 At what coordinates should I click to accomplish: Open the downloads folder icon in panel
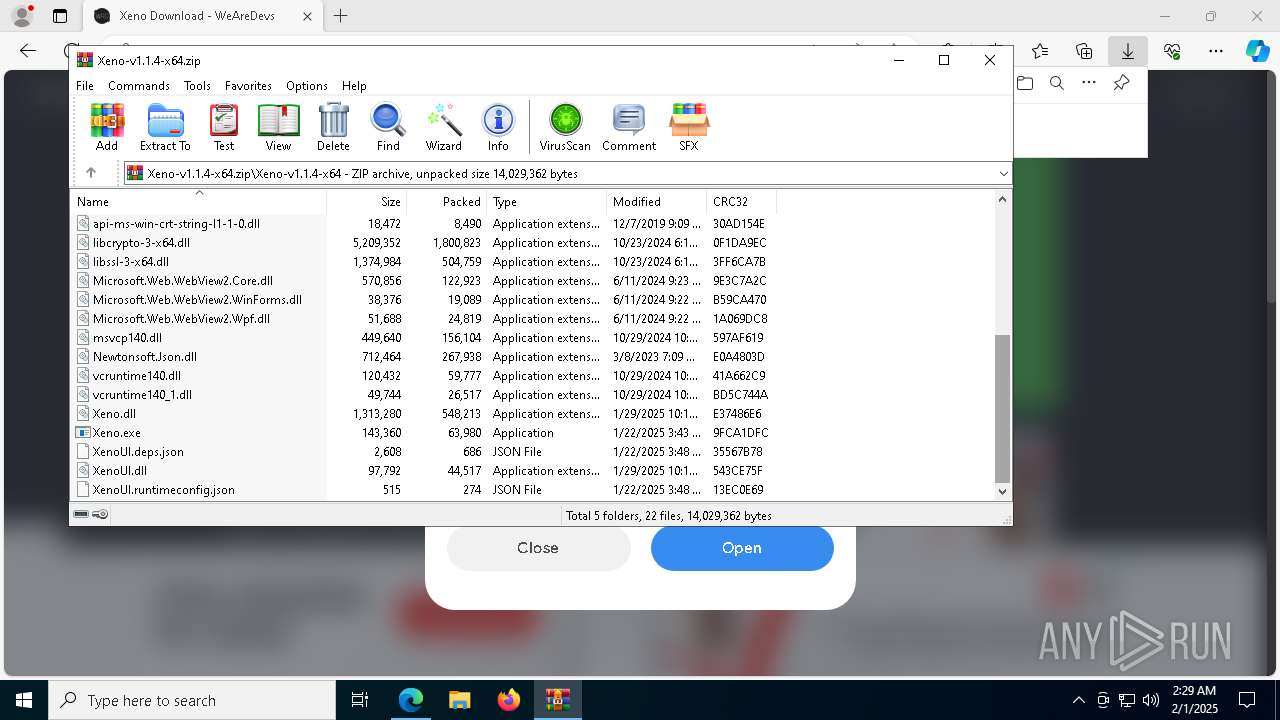[x=1025, y=83]
